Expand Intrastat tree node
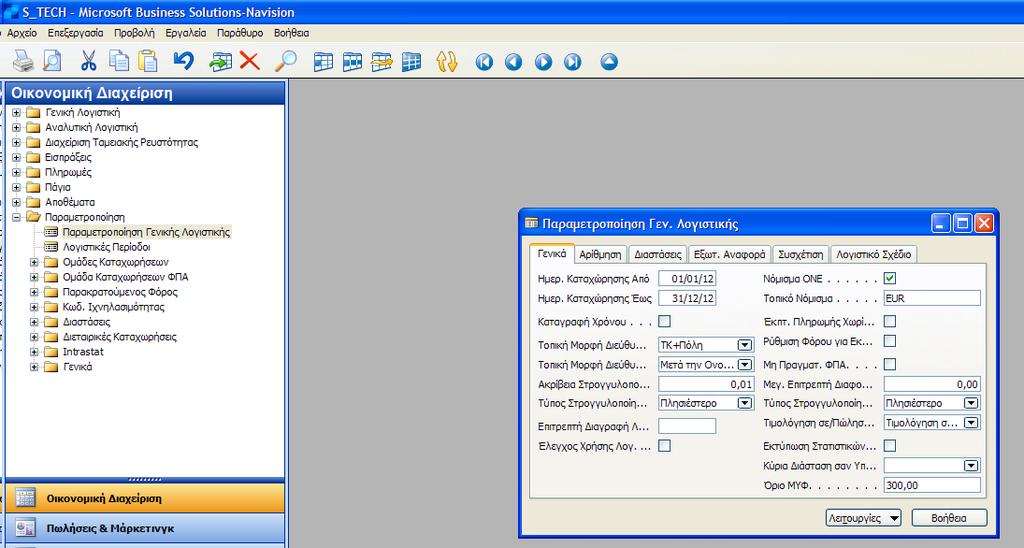This screenshot has height=548, width=1024. pos(34,351)
